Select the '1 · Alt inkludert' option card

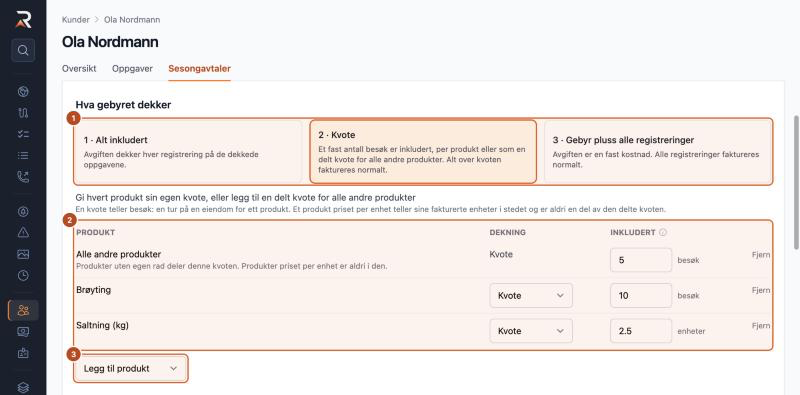tap(189, 152)
